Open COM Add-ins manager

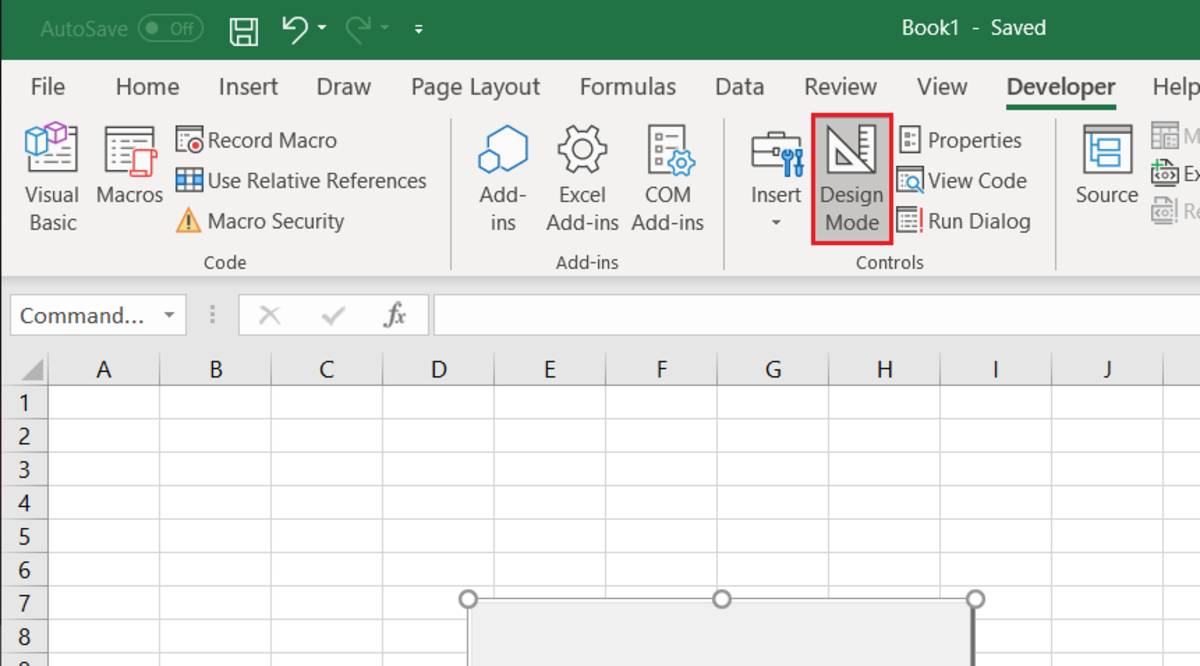coord(668,178)
